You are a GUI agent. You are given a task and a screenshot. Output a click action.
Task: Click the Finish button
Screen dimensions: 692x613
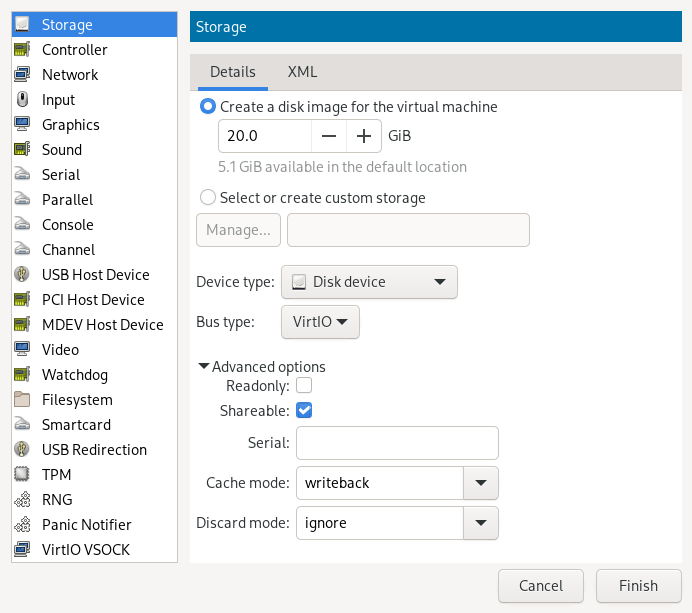(x=638, y=586)
